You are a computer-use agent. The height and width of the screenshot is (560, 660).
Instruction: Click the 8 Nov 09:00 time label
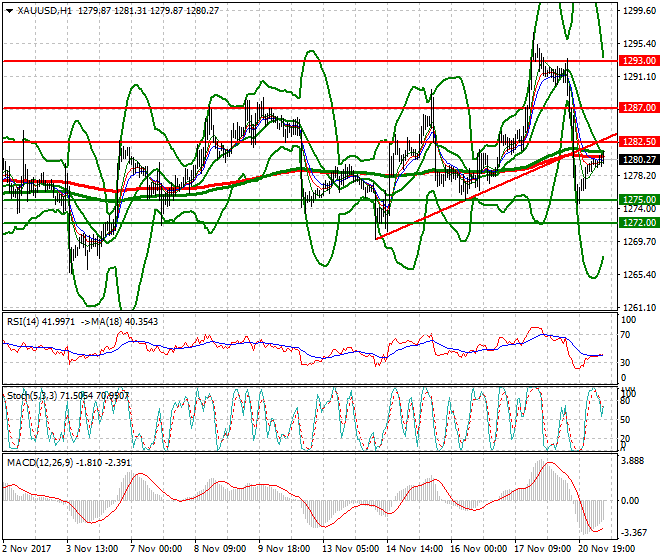pos(220,549)
